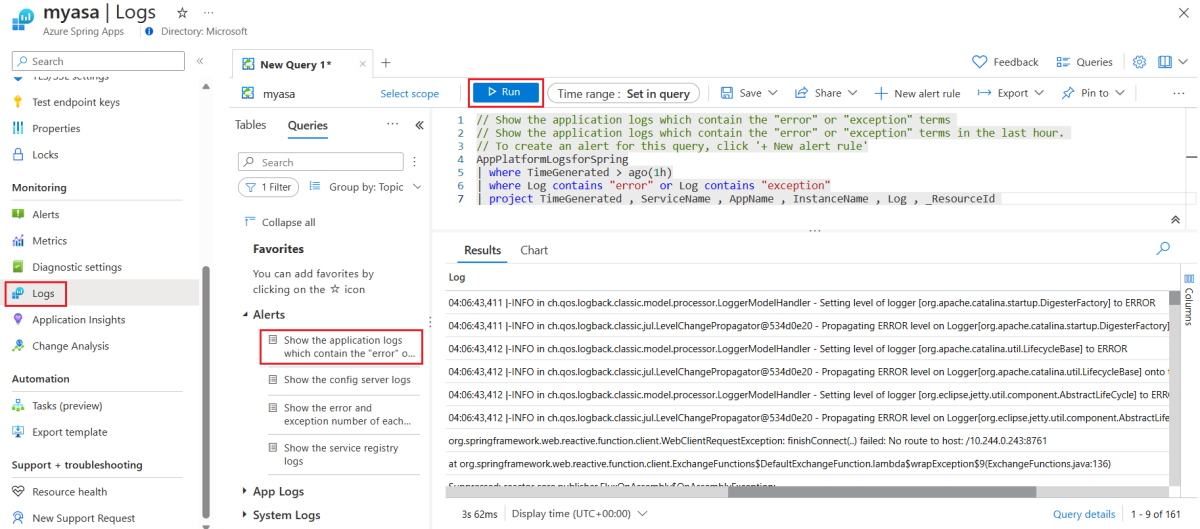The width and height of the screenshot is (1200, 529).
Task: Switch to the Chart tab
Action: [x=534, y=250]
